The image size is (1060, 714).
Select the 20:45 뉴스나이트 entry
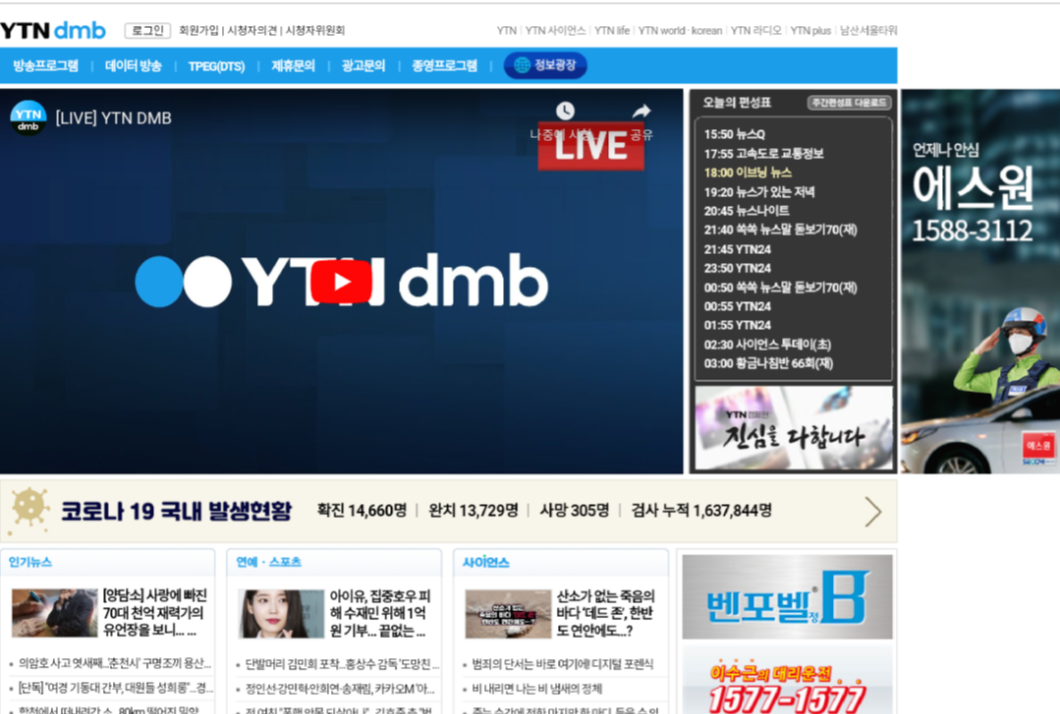(746, 211)
